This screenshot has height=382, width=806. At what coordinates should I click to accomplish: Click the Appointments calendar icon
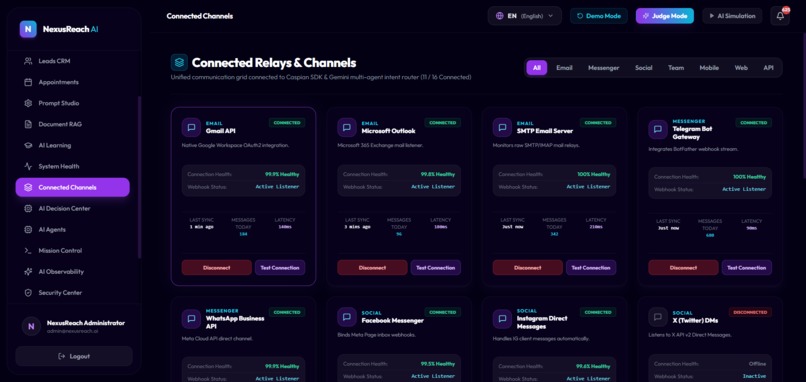tap(28, 82)
